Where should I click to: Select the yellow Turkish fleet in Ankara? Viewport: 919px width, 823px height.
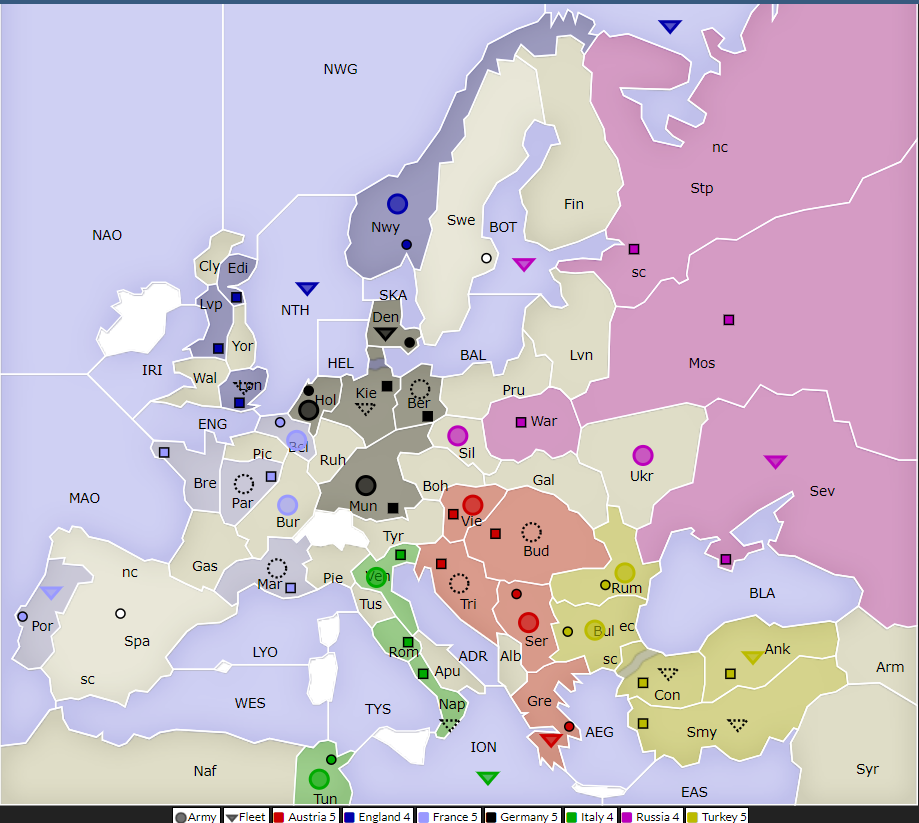(x=753, y=657)
